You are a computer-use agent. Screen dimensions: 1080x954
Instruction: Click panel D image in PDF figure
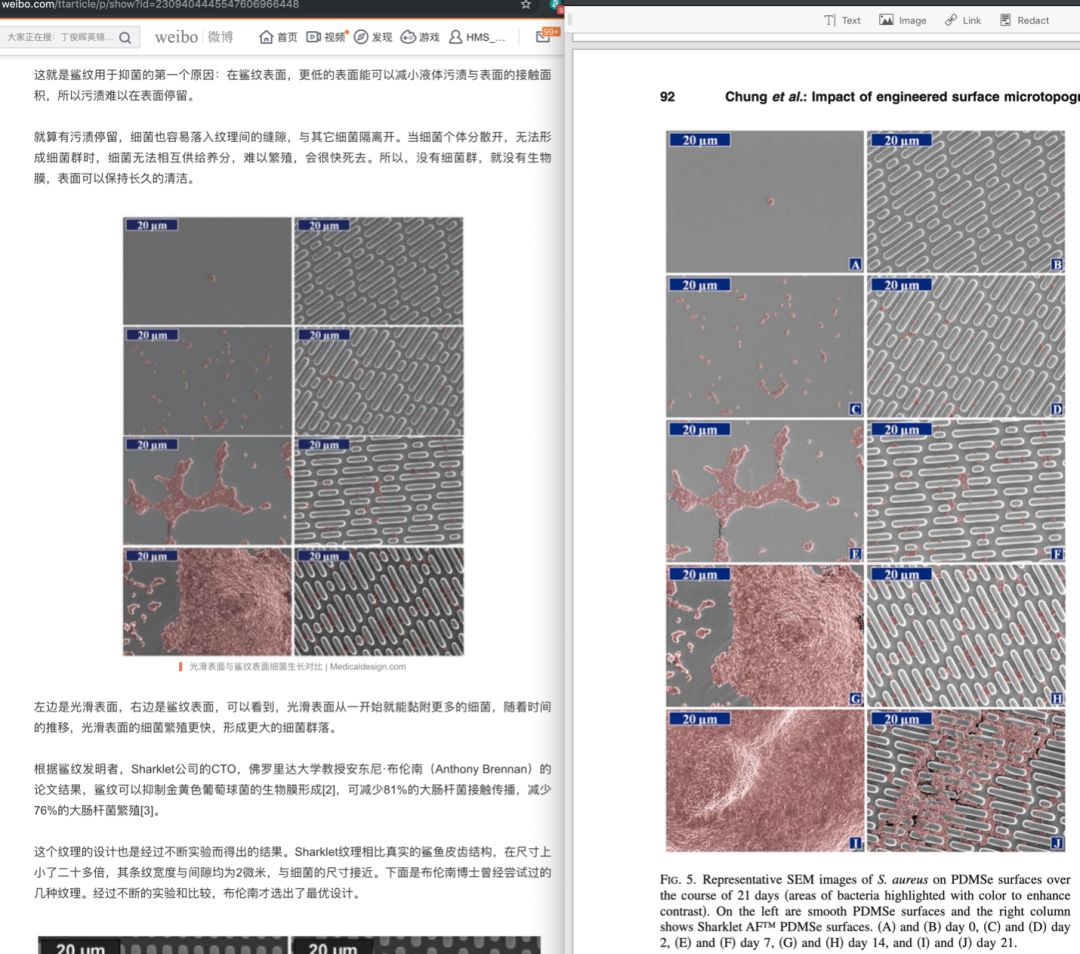pos(966,346)
